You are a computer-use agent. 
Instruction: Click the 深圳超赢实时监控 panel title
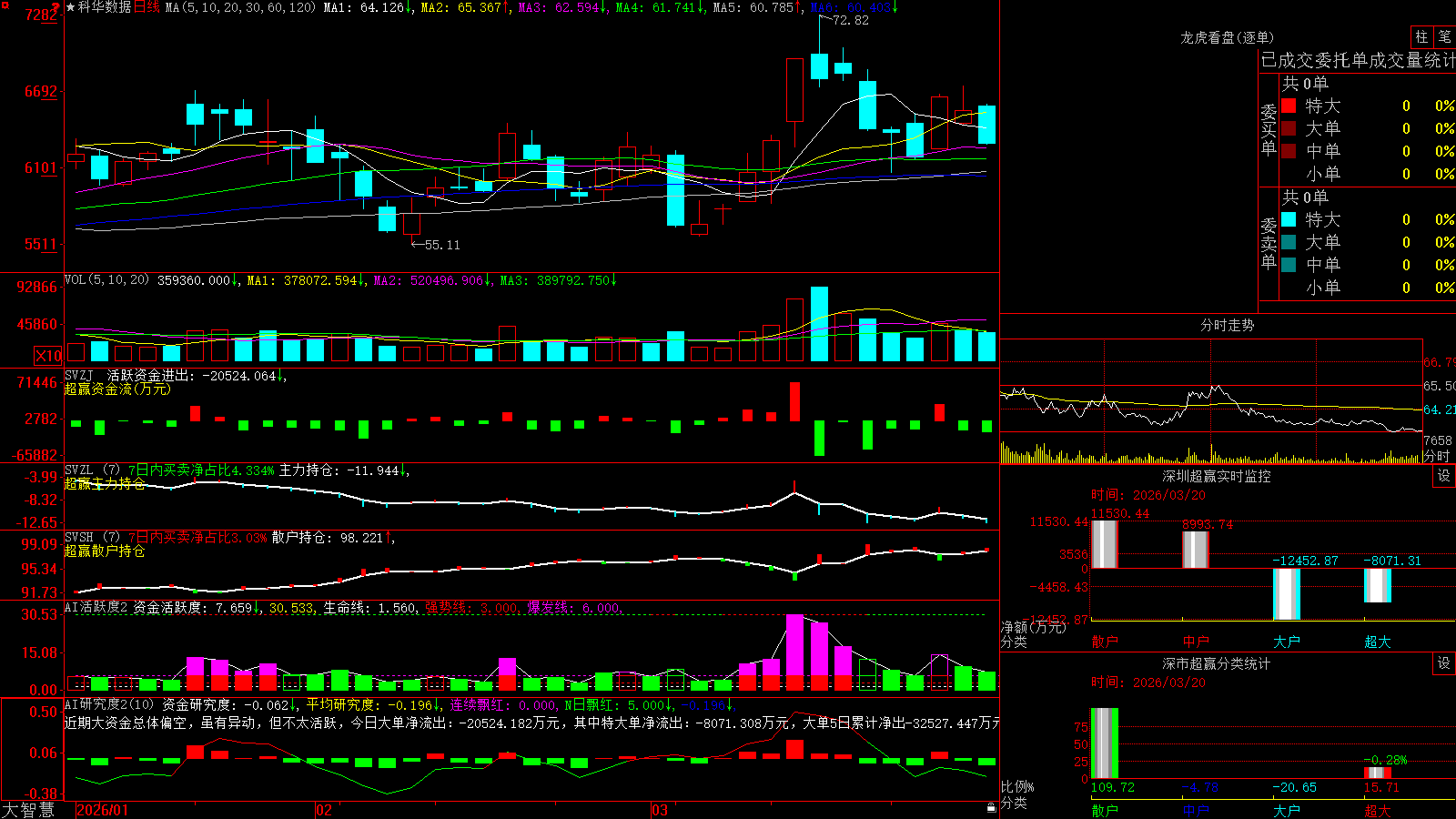point(1217,476)
